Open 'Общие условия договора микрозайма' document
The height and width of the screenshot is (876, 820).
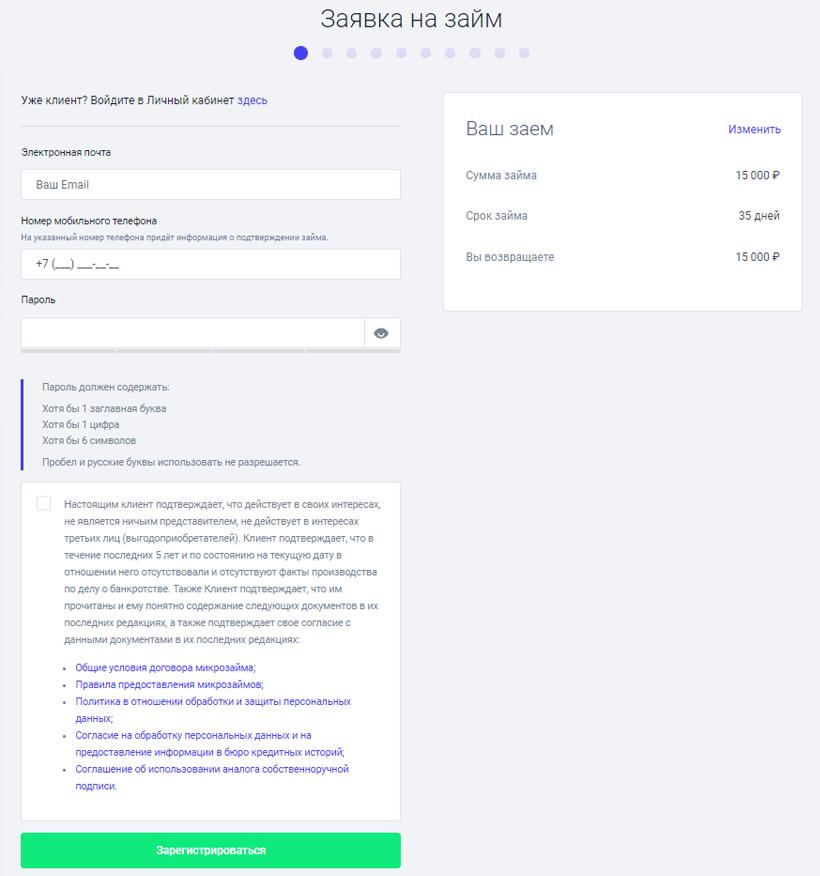(x=166, y=667)
